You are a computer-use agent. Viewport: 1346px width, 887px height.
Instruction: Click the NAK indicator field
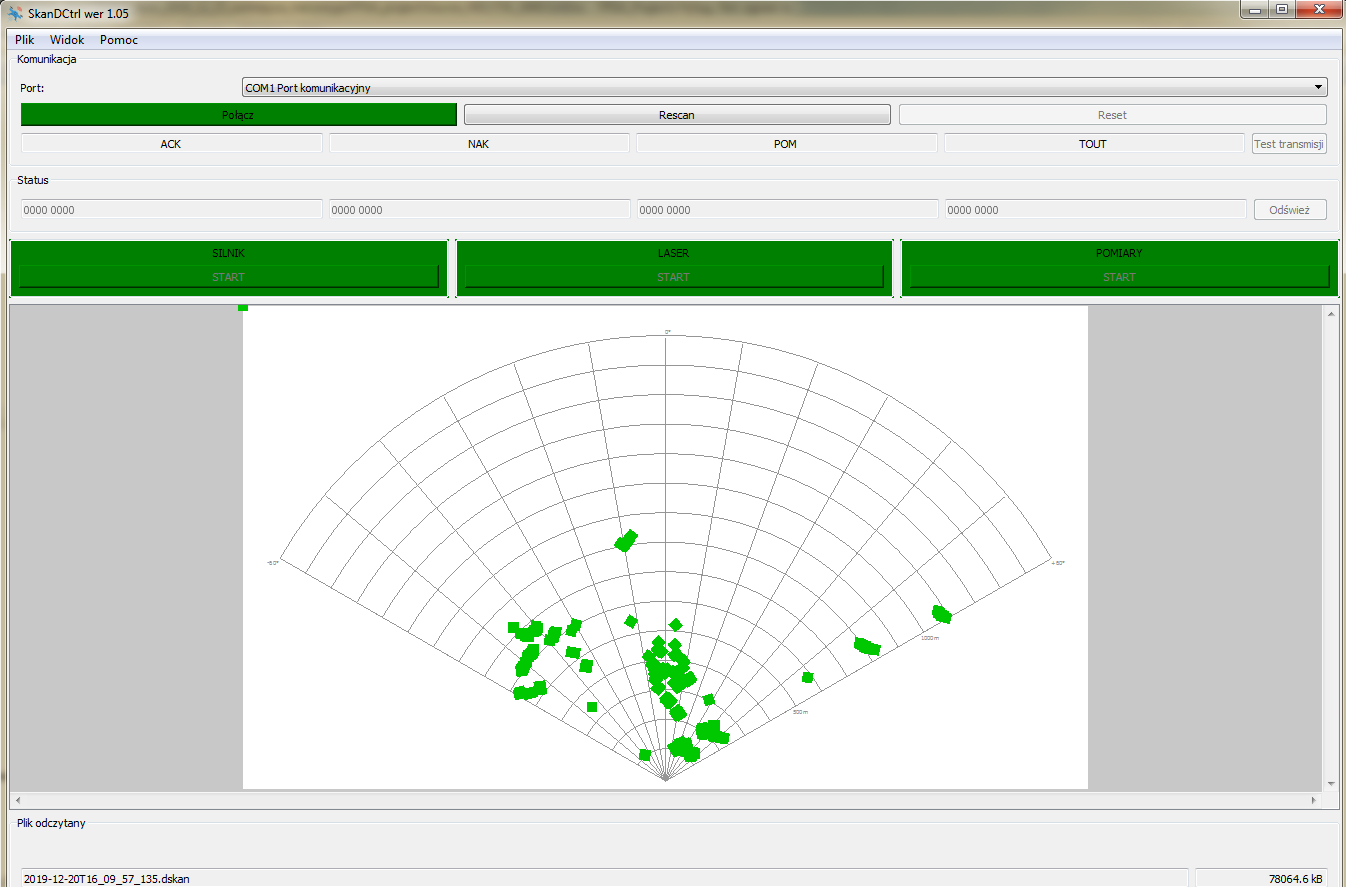tap(479, 144)
